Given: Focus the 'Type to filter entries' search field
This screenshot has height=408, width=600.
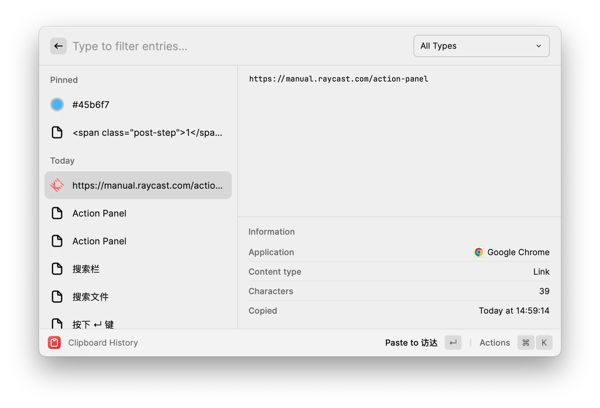Looking at the screenshot, I should tap(130, 46).
